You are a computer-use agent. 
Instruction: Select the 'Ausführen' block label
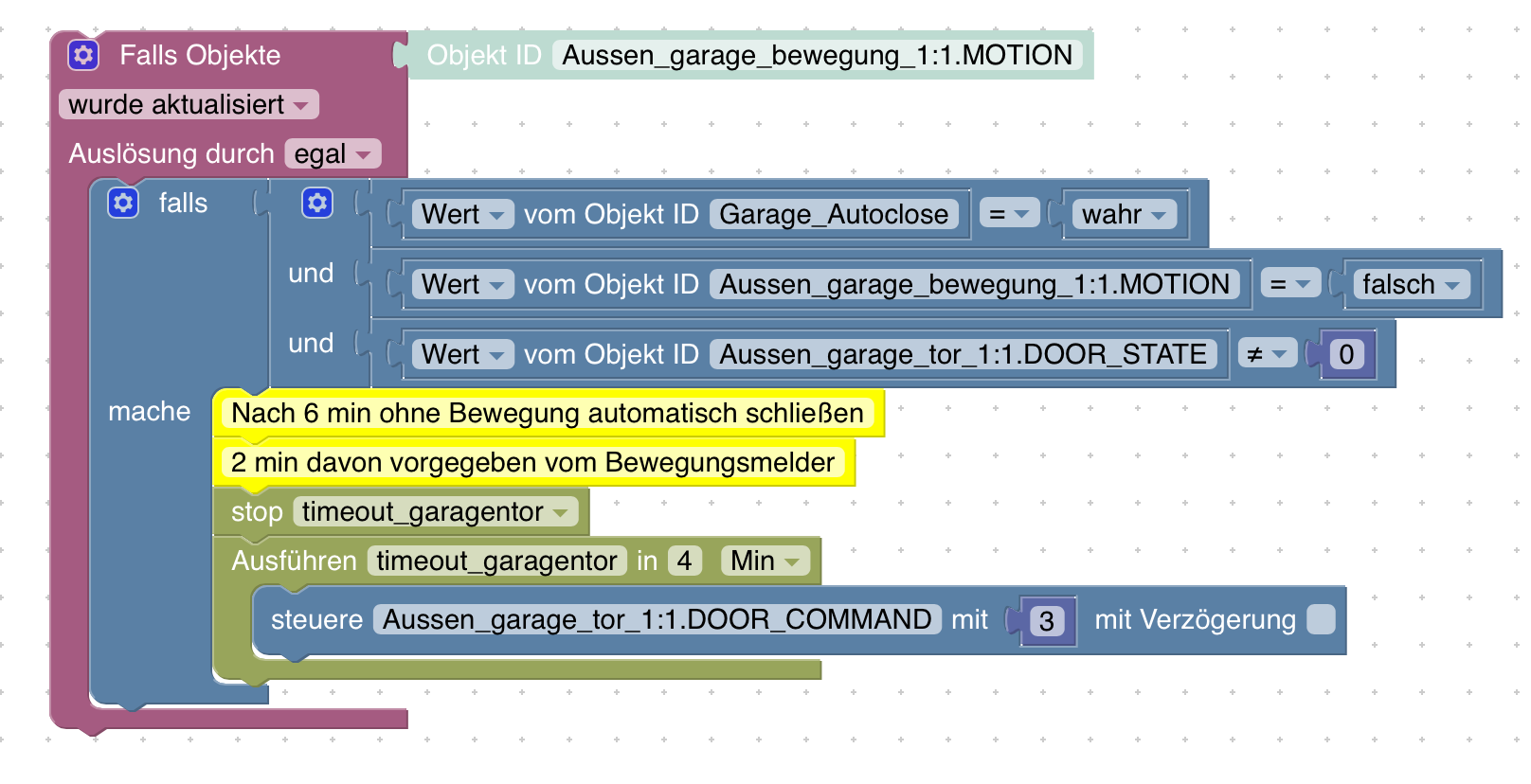coord(294,561)
